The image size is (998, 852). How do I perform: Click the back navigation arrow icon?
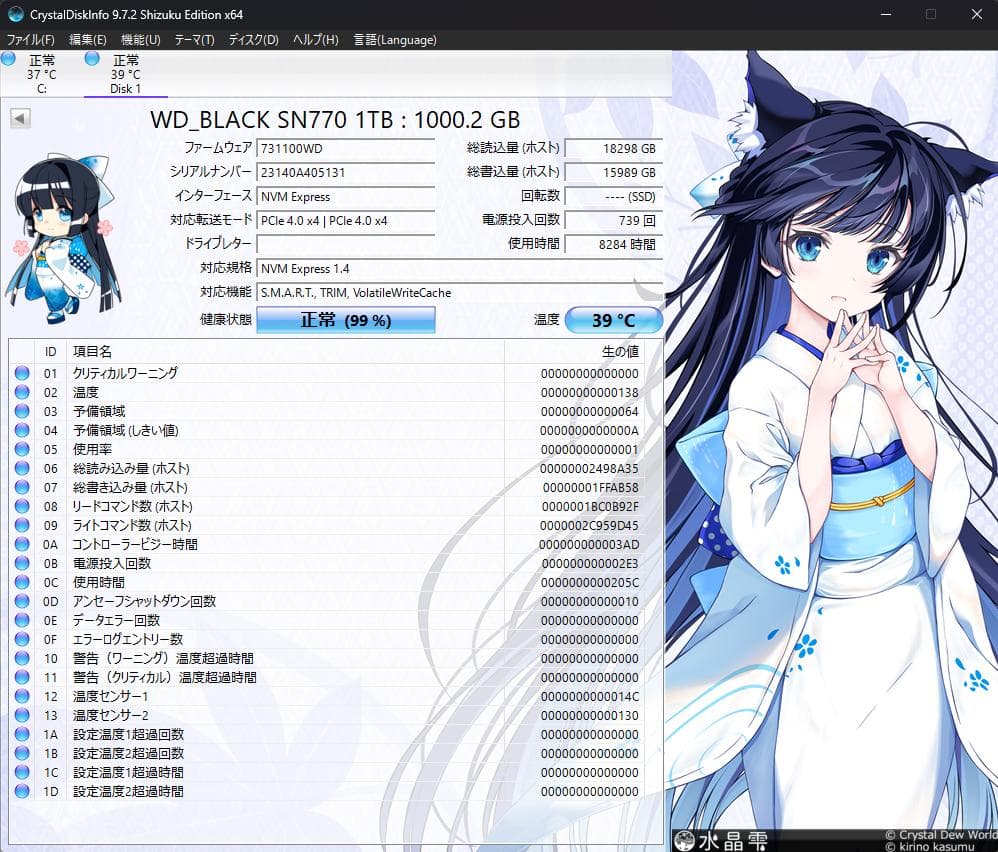20,117
